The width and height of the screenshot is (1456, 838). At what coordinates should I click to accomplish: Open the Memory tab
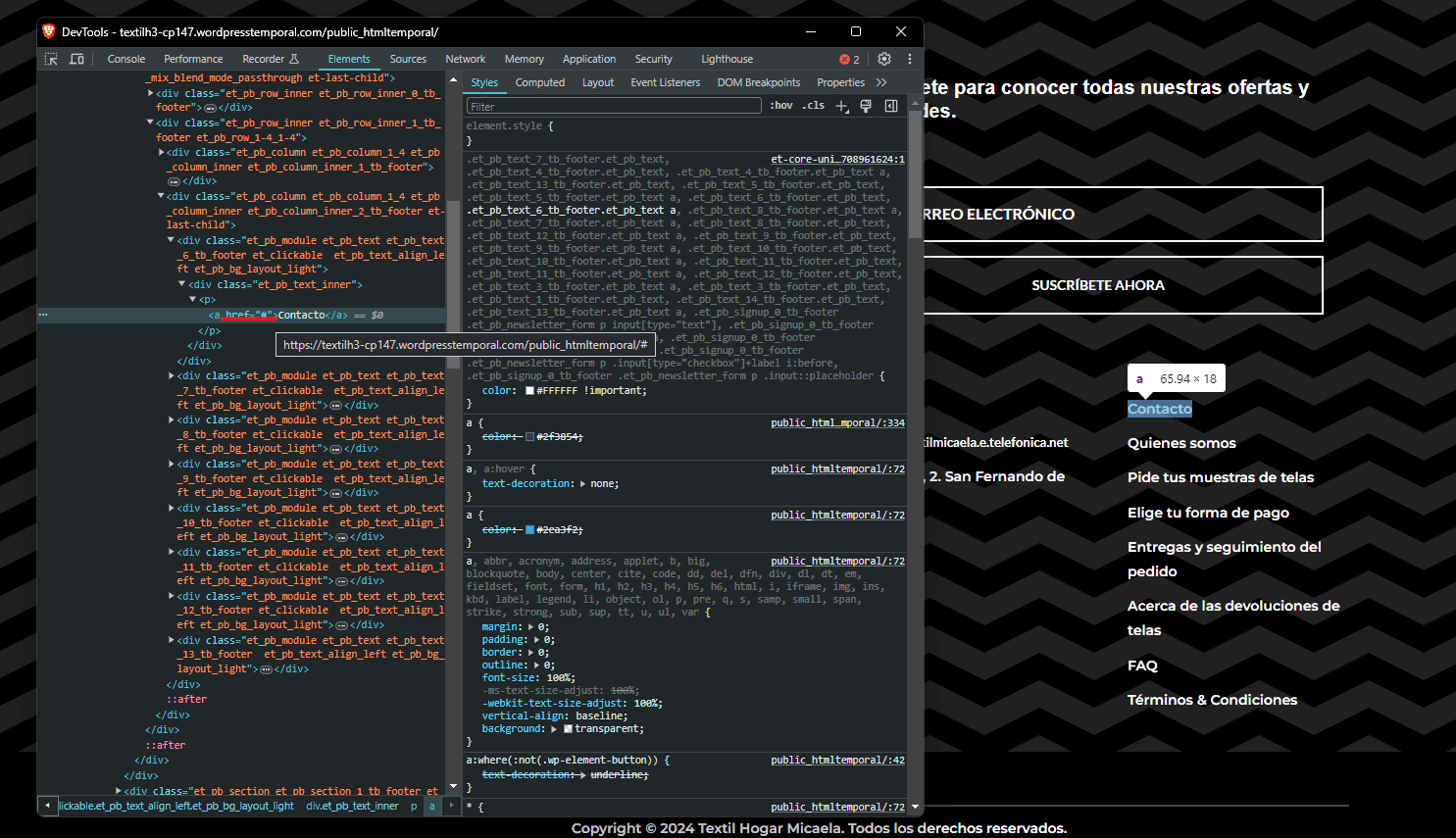525,59
